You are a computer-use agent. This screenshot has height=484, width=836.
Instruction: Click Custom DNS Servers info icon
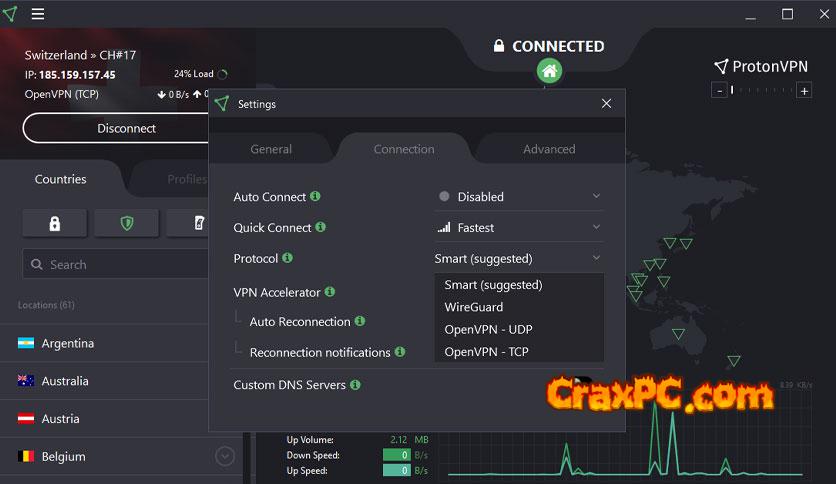pyautogui.click(x=355, y=384)
